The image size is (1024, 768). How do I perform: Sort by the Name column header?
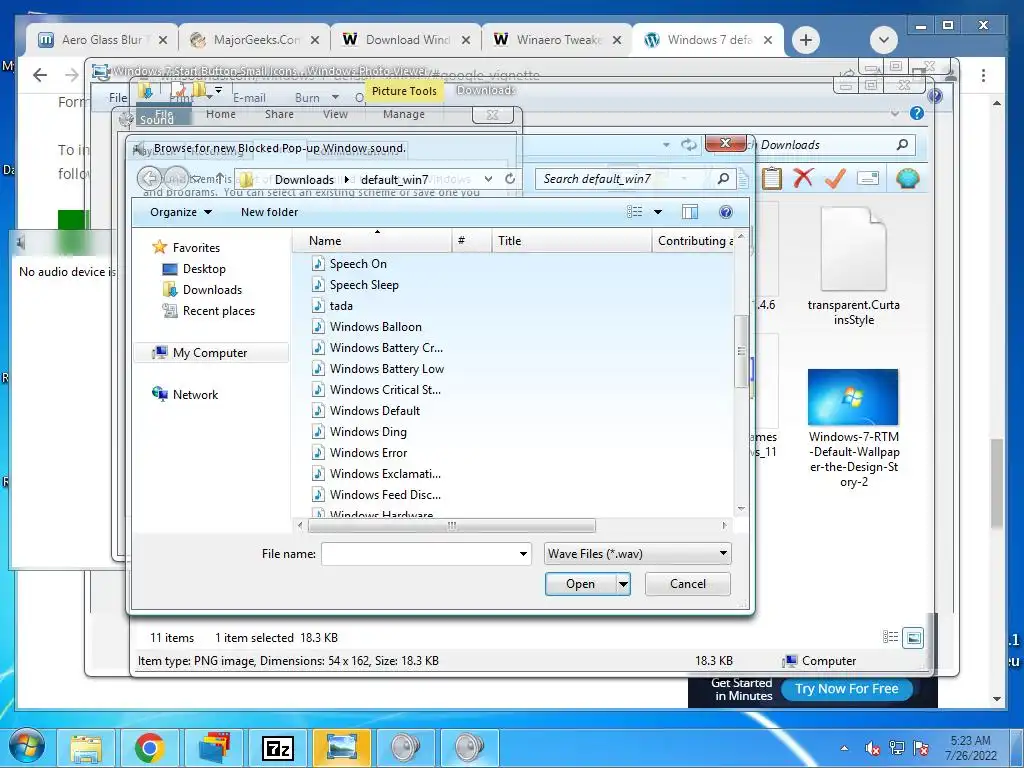click(372, 241)
